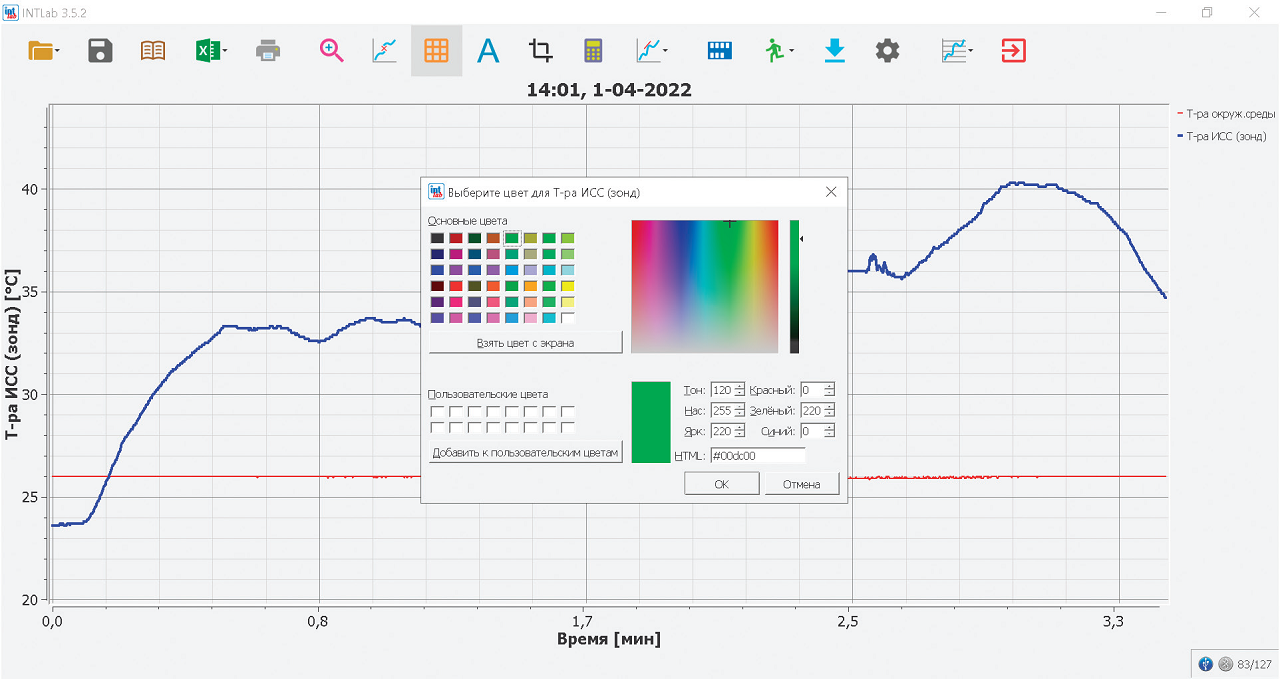Click the HTML color code field
1280x679 pixels.
[757, 456]
